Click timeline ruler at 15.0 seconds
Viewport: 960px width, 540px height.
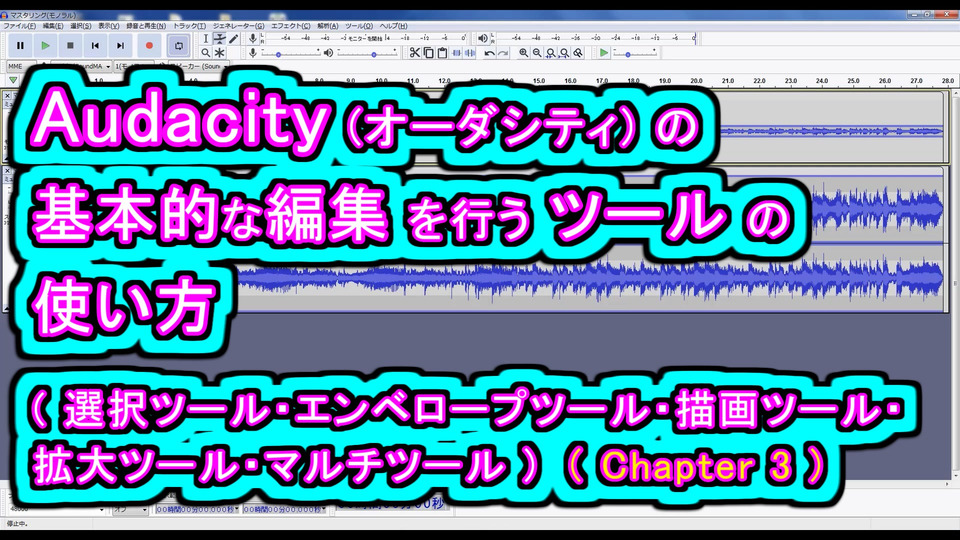pos(539,80)
